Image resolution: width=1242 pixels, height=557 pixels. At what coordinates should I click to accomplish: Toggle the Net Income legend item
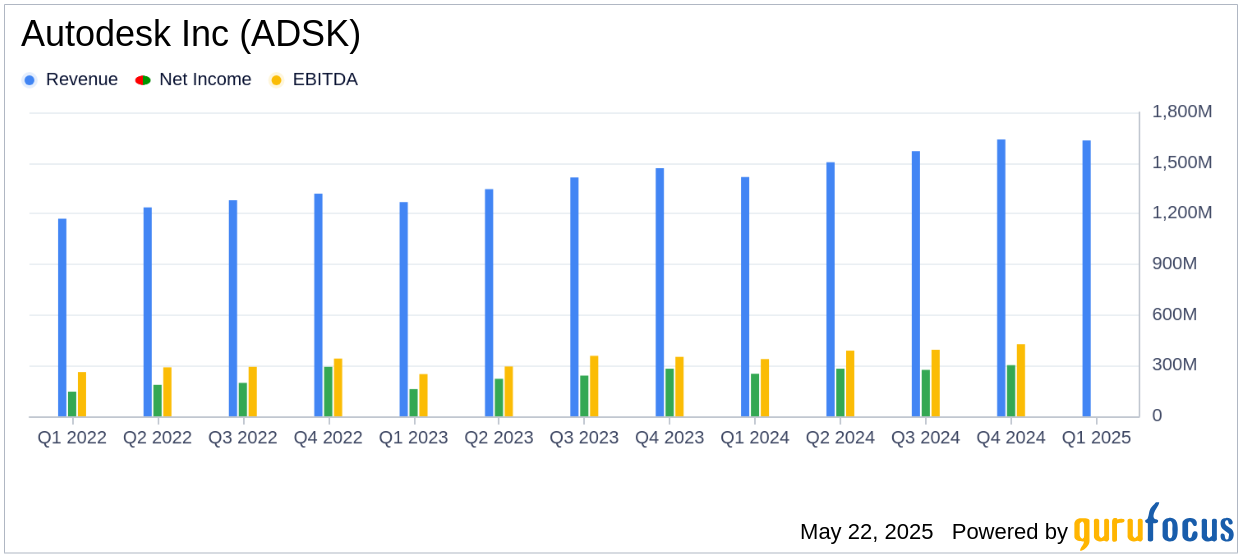(194, 80)
